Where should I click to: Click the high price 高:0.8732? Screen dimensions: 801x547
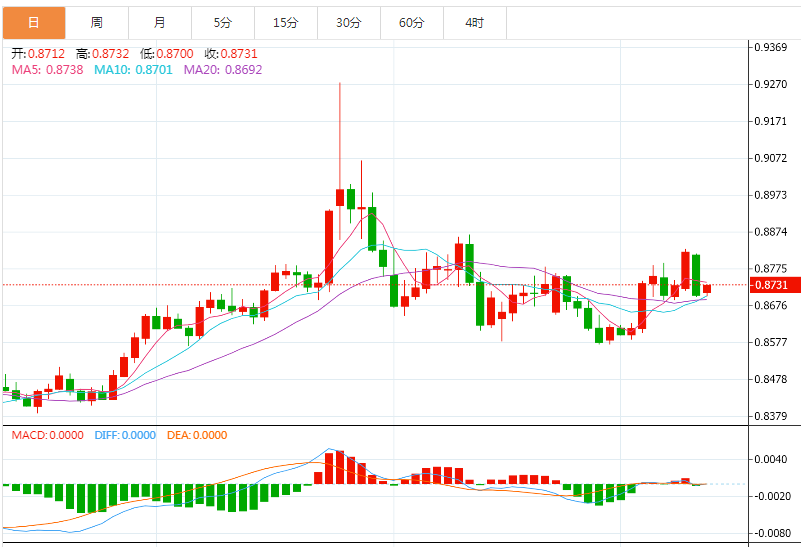[x=102, y=54]
